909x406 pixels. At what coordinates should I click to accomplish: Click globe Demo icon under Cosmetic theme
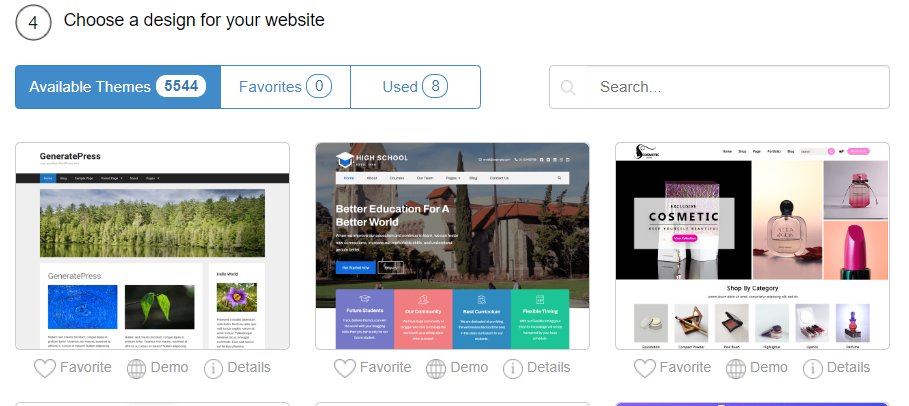736,368
